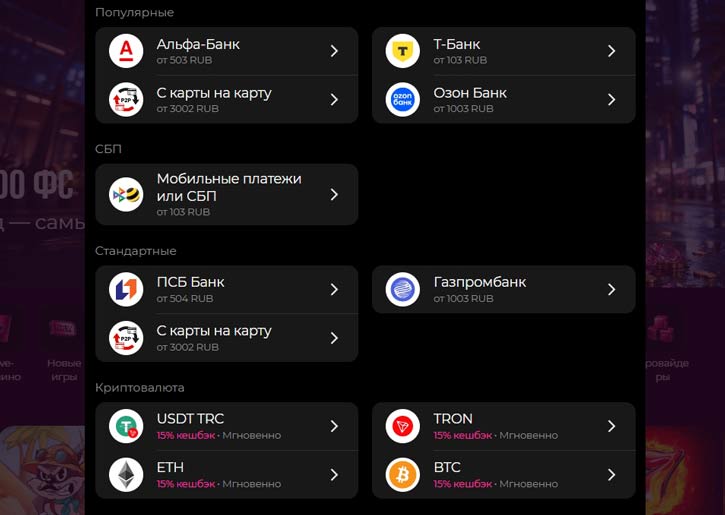Open the BTC row chevron
The height and width of the screenshot is (515, 725).
click(611, 475)
